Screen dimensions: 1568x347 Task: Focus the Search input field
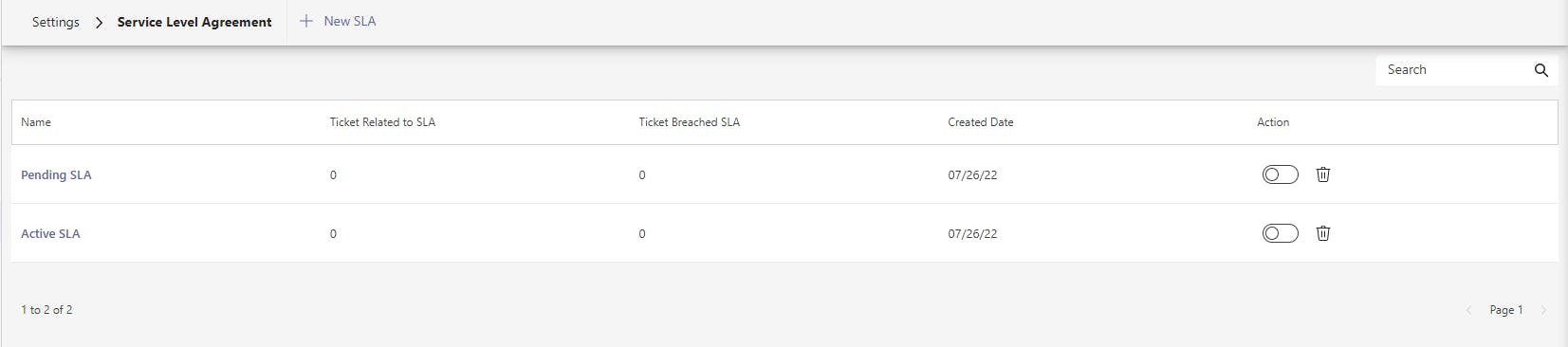(1456, 70)
